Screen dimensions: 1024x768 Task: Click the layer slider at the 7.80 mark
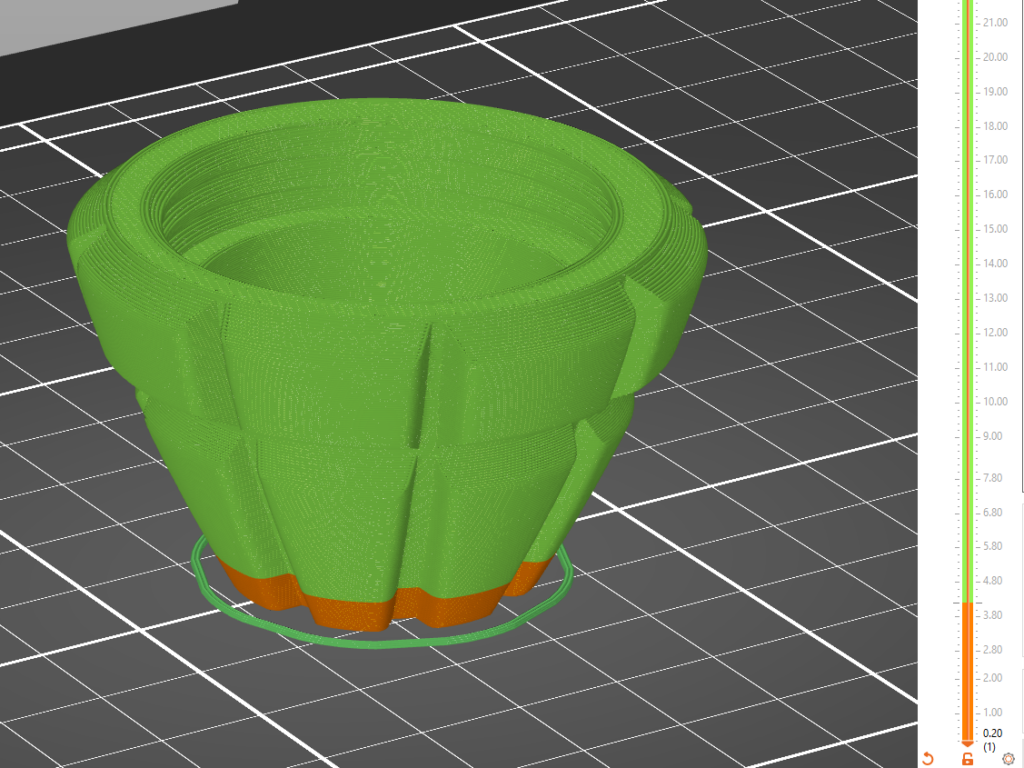pyautogui.click(x=967, y=478)
